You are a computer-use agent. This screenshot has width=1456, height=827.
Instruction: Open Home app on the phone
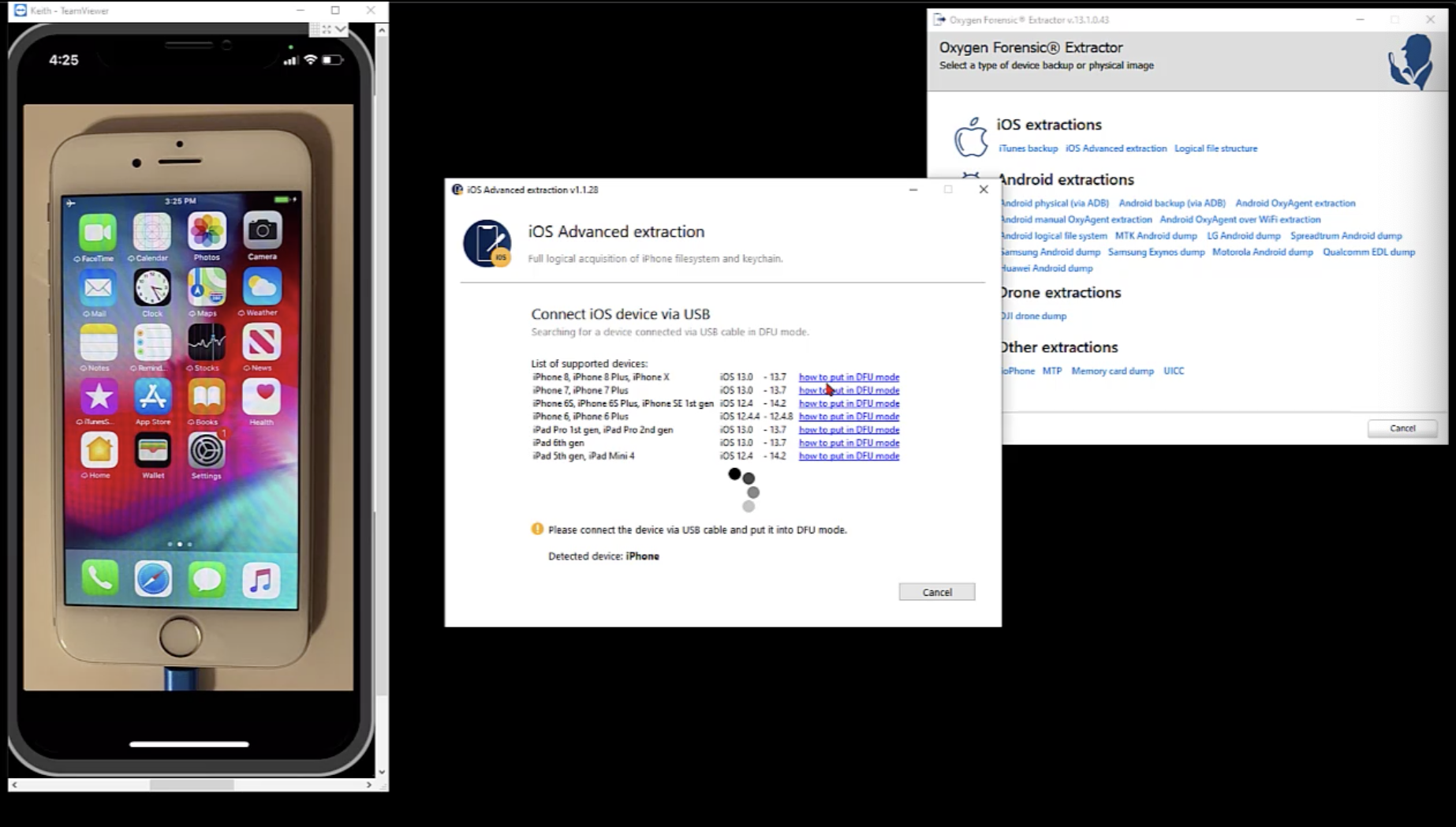pyautogui.click(x=99, y=451)
